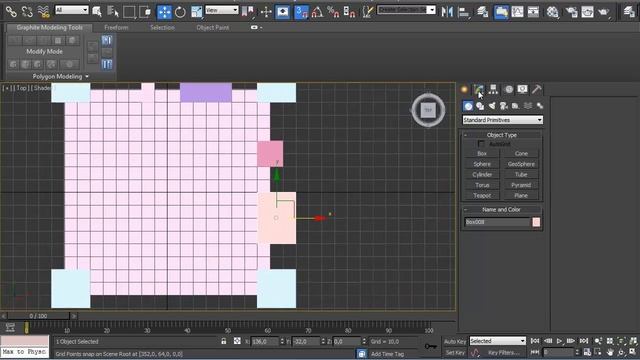Open Select by Name list icon

(x=113, y=11)
